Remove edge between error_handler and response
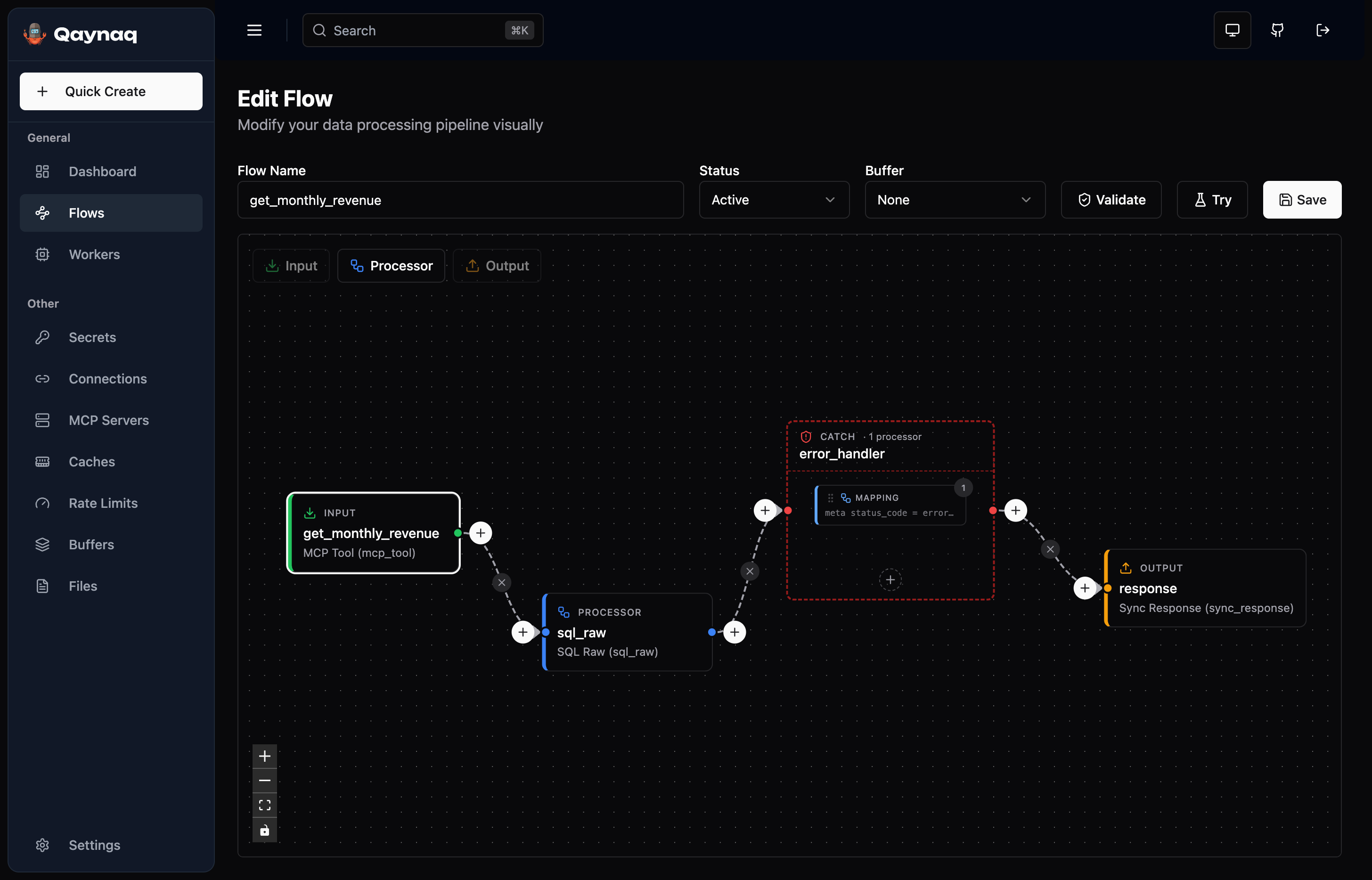Image resolution: width=1372 pixels, height=880 pixels. coord(1050,549)
